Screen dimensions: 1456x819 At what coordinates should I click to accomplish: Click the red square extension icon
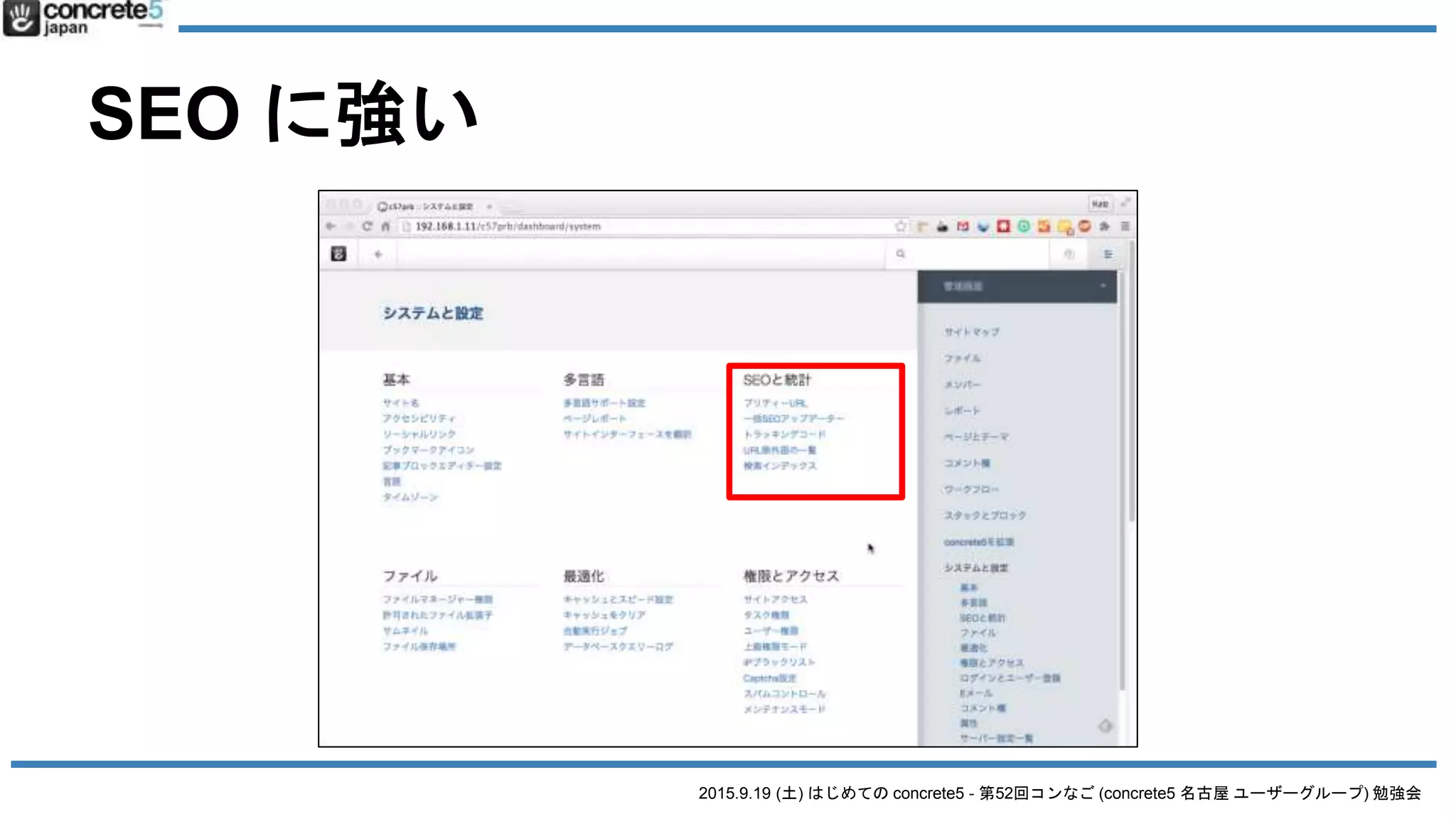coord(1003,226)
